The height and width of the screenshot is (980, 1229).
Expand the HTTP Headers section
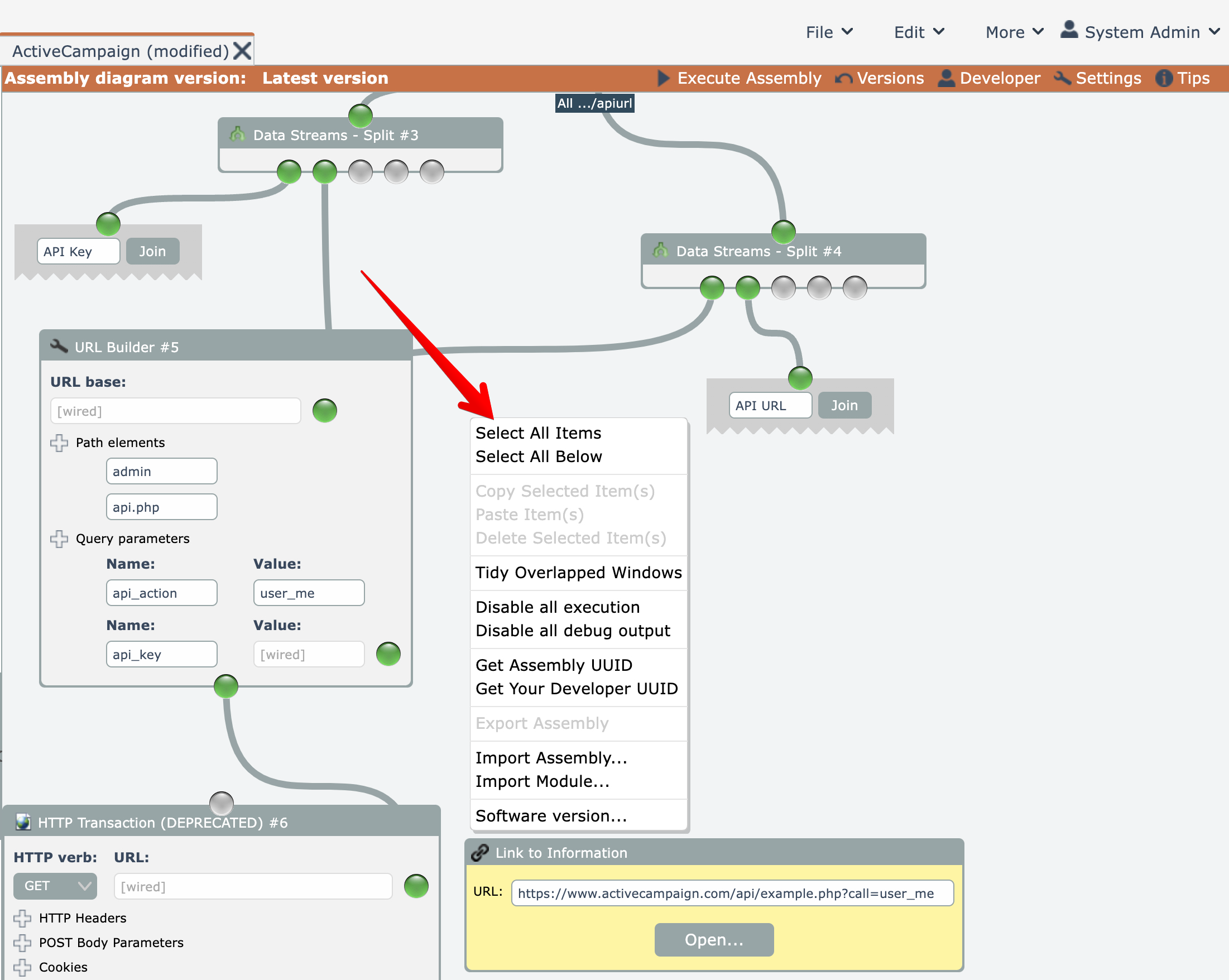coord(22,918)
